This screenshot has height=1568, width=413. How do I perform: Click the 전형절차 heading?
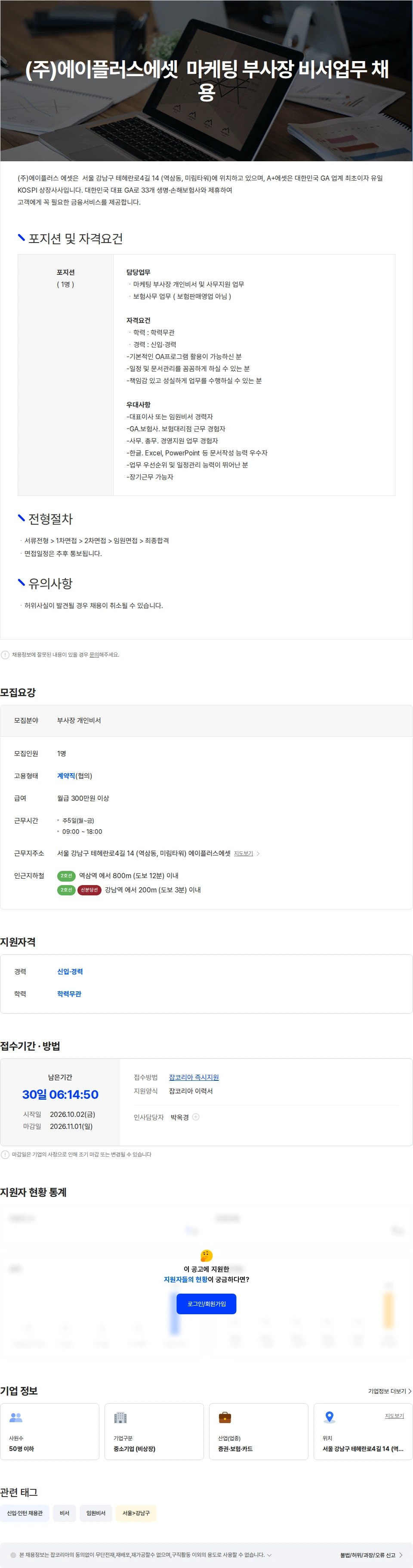tap(51, 519)
